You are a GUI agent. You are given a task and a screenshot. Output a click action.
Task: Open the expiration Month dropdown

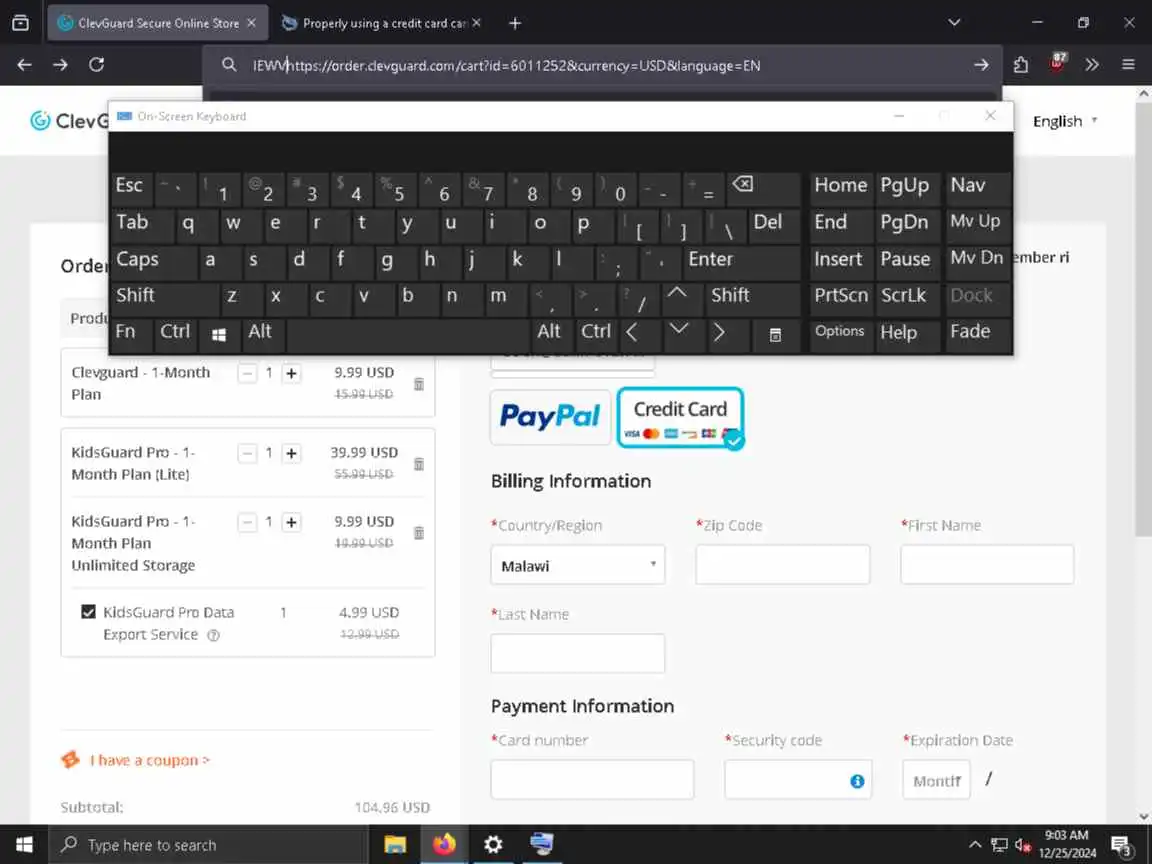pyautogui.click(x=936, y=780)
